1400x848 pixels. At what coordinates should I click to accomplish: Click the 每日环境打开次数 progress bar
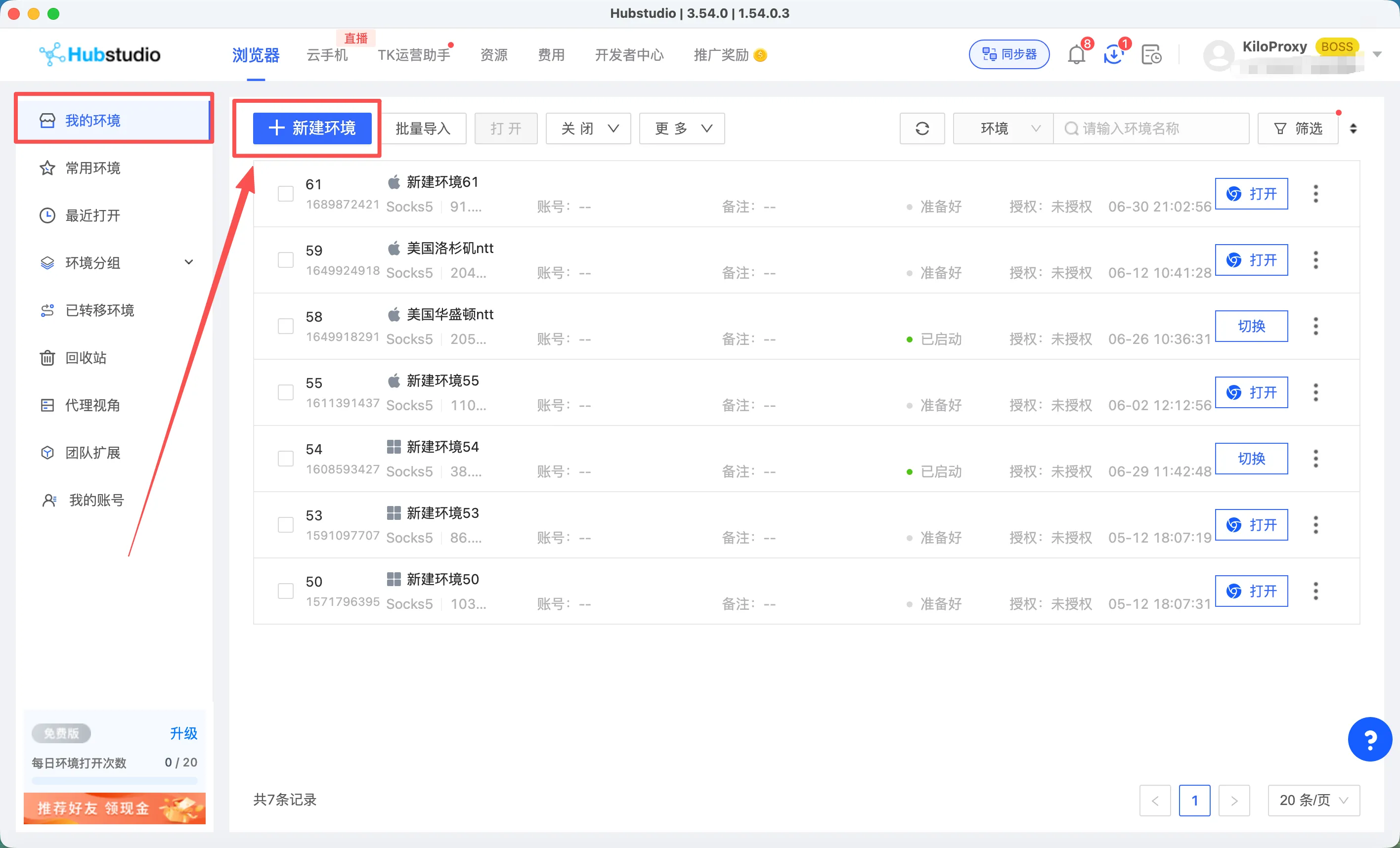tap(114, 780)
